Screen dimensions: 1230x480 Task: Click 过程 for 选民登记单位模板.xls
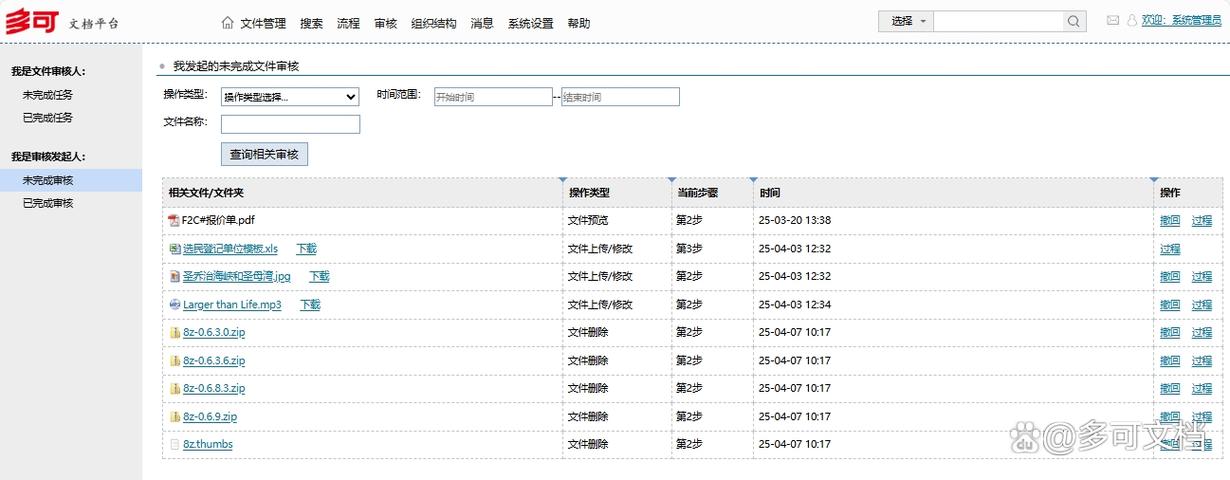click(x=1170, y=248)
